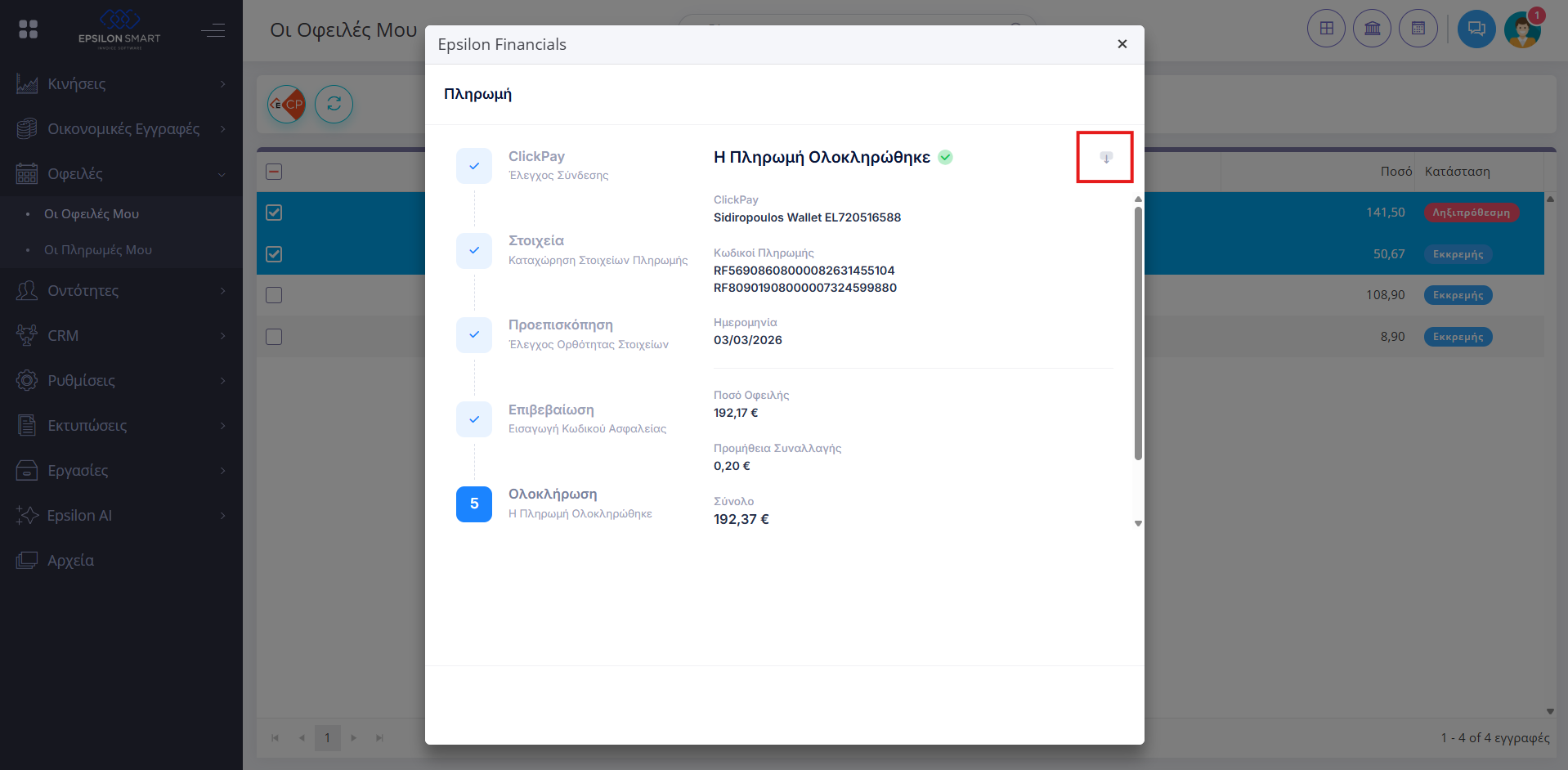The width and height of the screenshot is (1568, 770).
Task: Expand the Εκτυπώσεις menu chevron
Action: 222,425
